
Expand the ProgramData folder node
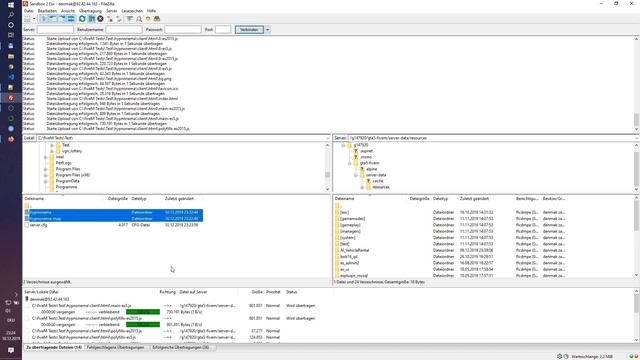point(46,181)
